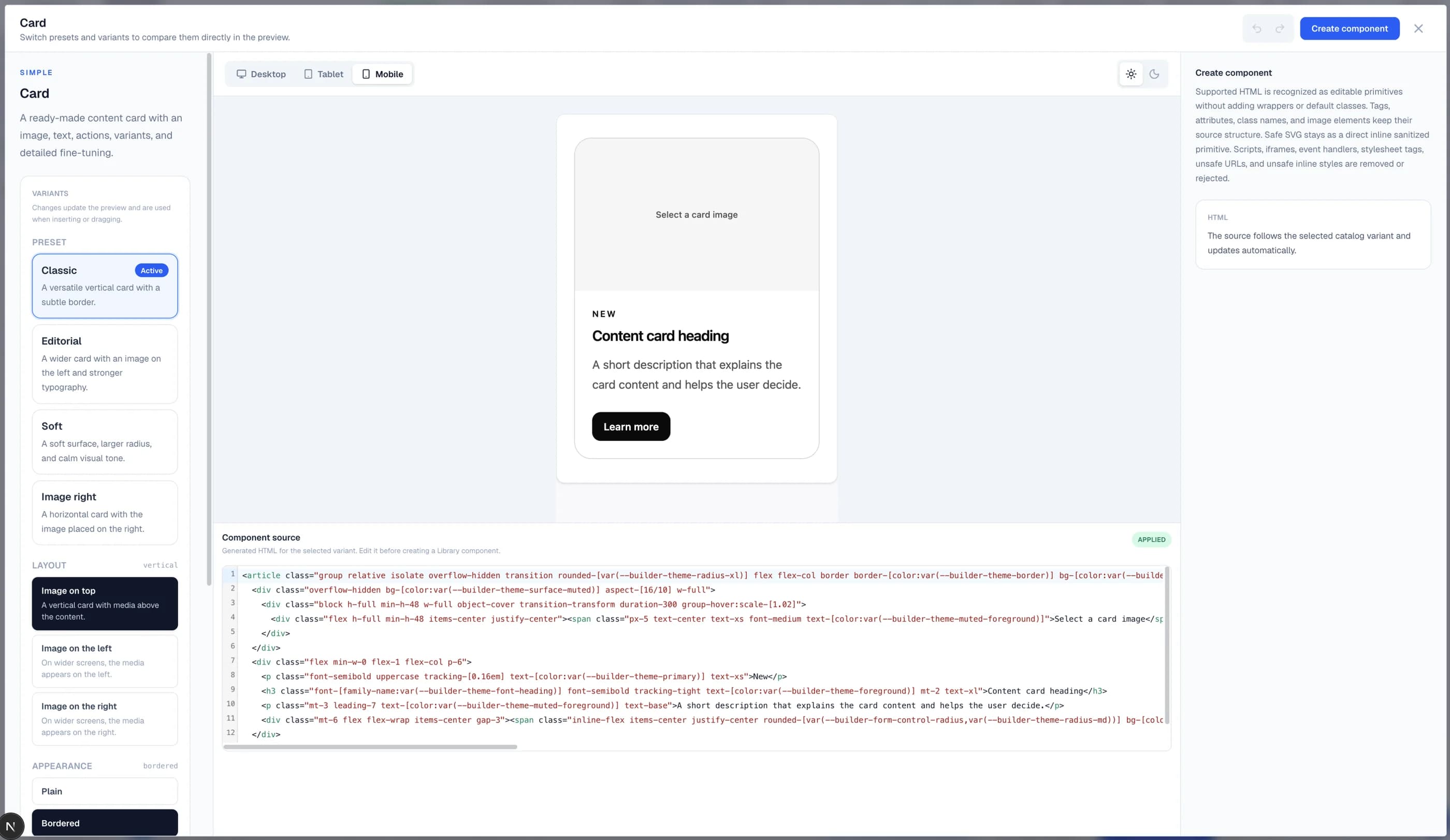Select the Mobile preview tab

click(x=383, y=74)
